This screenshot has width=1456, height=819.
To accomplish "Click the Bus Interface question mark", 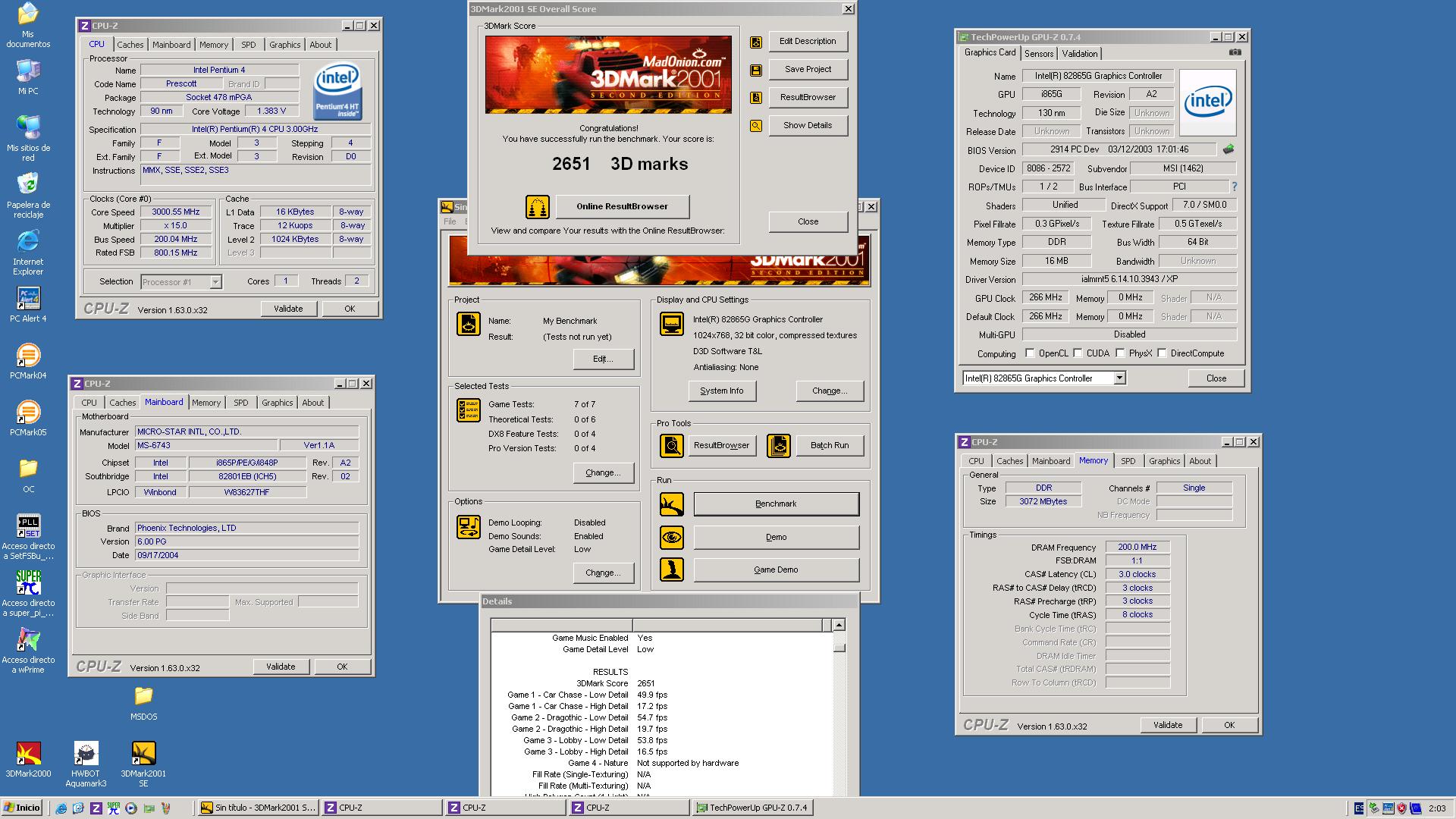I will point(1234,187).
